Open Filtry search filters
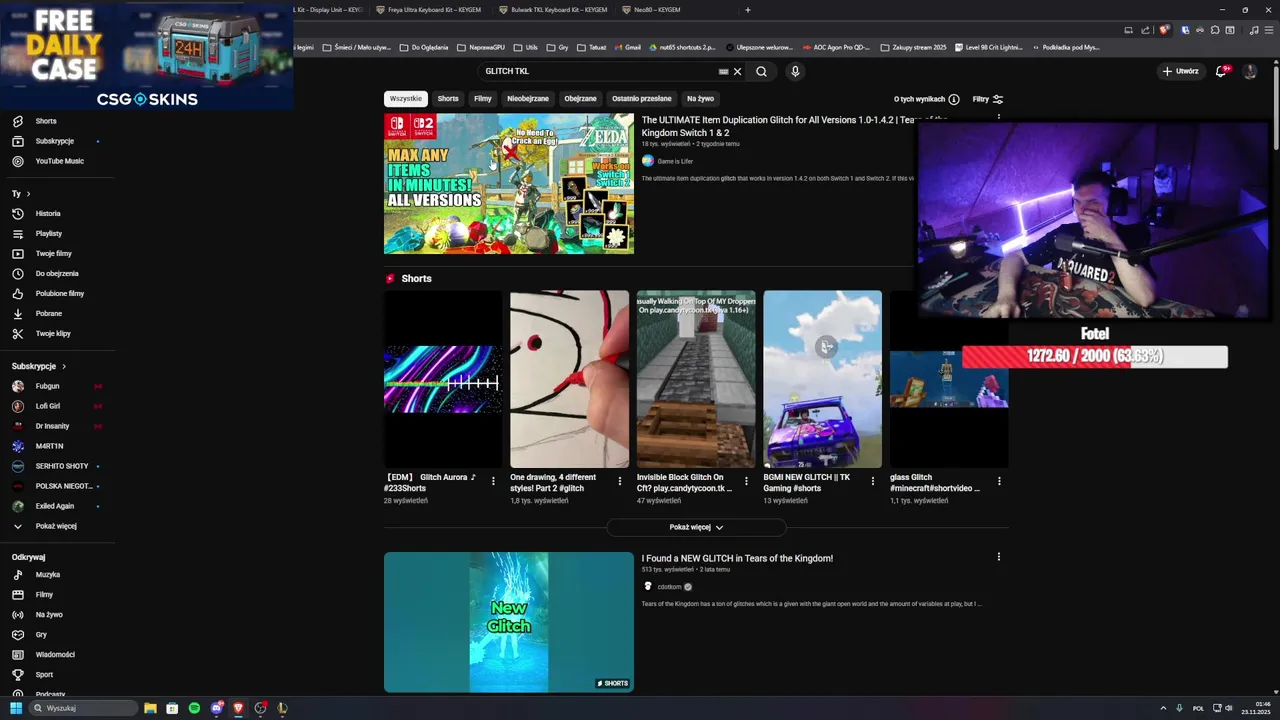Image resolution: width=1280 pixels, height=720 pixels. (x=988, y=99)
